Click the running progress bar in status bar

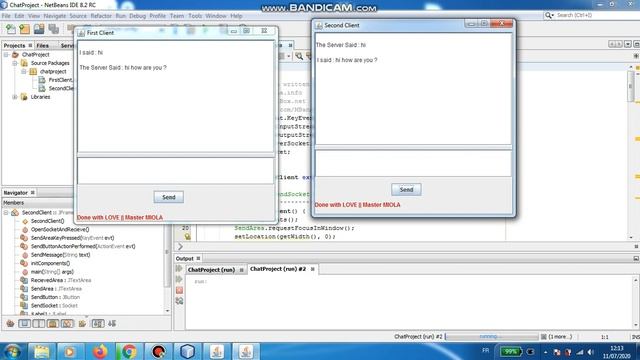(491, 337)
